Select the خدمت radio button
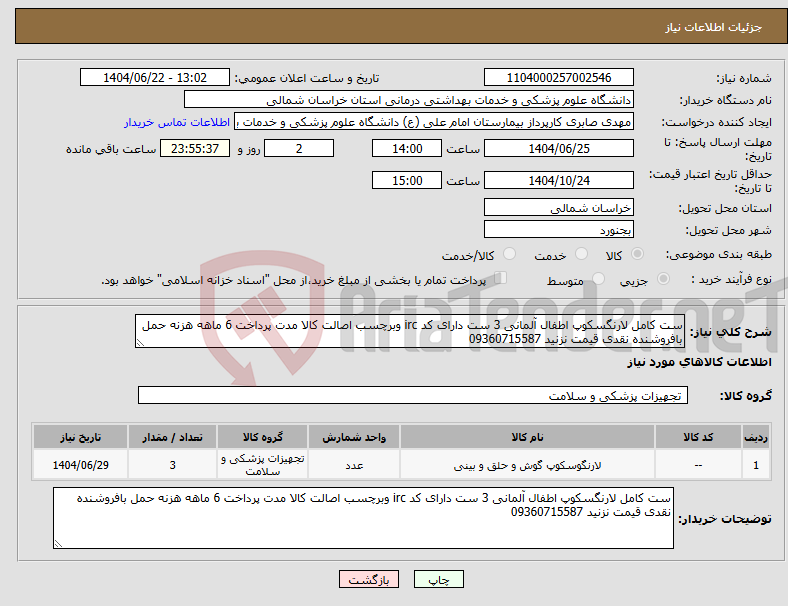This screenshot has height=606, width=788. tap(581, 254)
